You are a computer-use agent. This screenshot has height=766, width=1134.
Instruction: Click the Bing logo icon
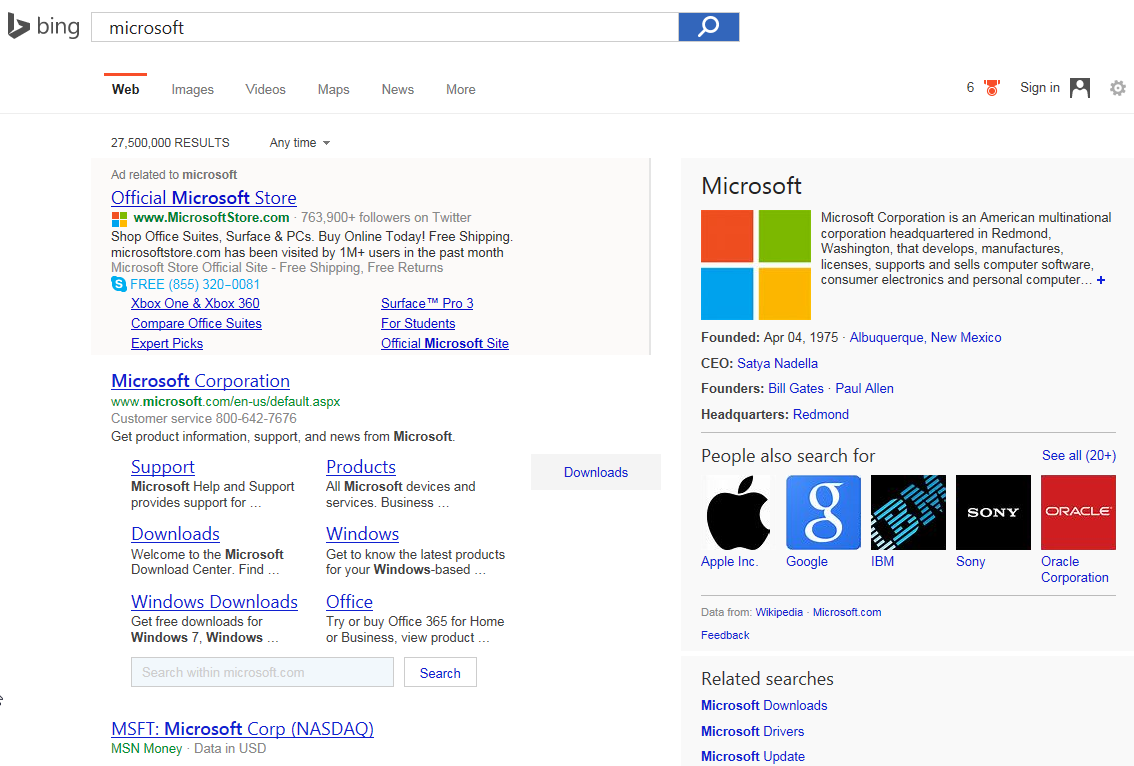(x=19, y=26)
